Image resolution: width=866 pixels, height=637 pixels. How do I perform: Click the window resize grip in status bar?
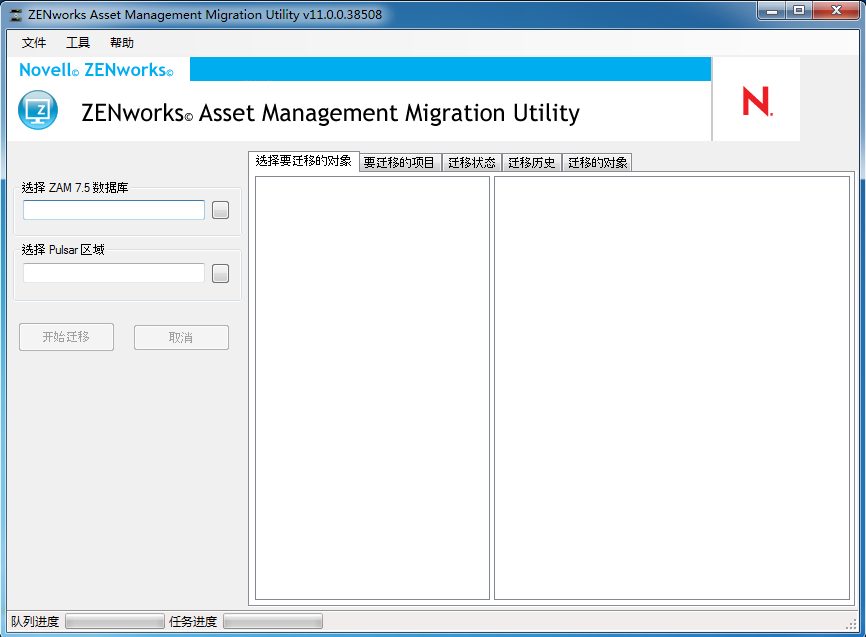click(x=851, y=624)
